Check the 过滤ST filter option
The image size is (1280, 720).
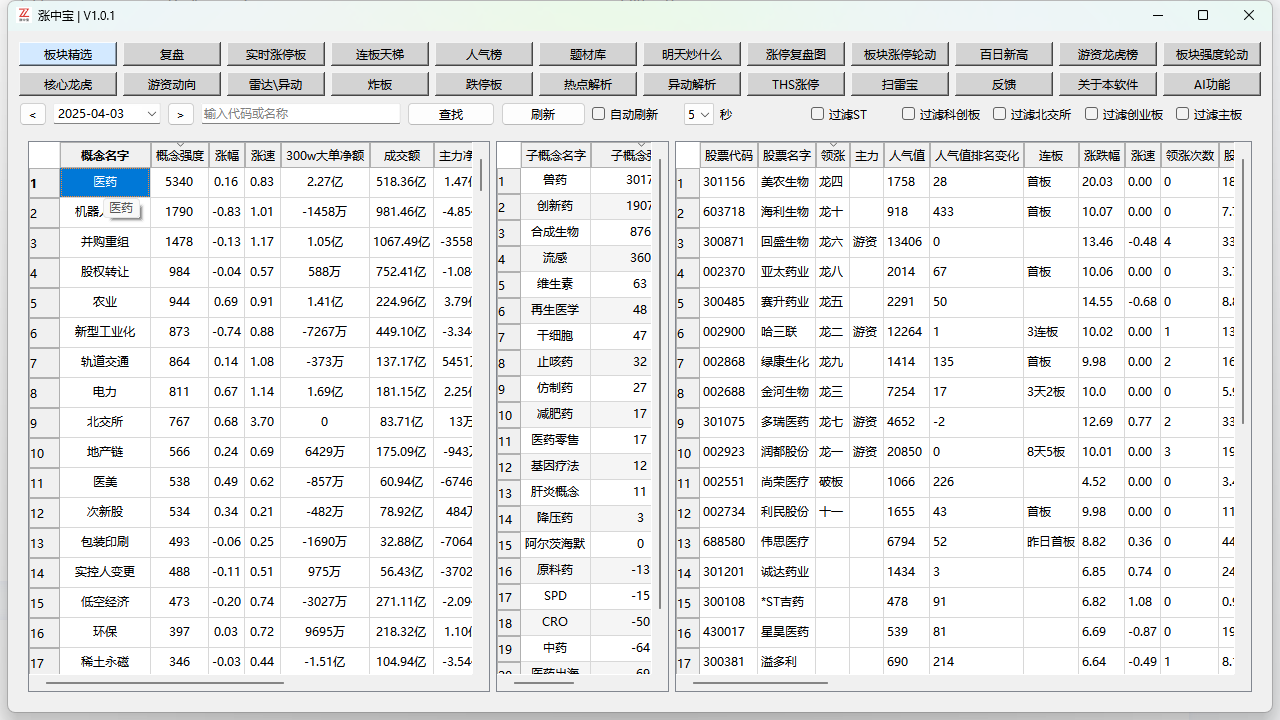tap(817, 114)
